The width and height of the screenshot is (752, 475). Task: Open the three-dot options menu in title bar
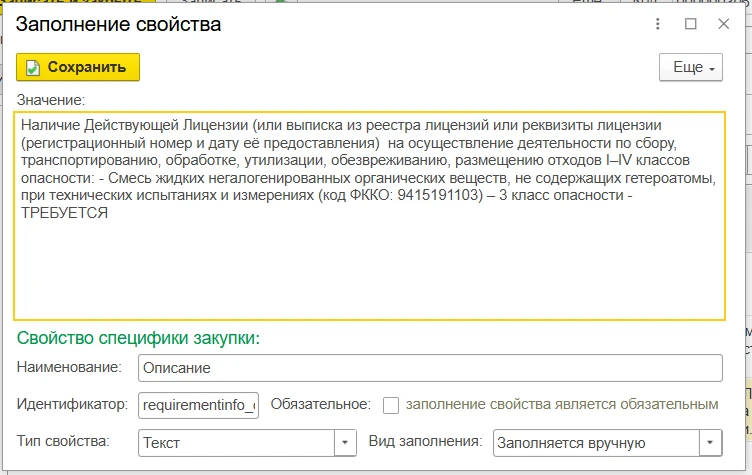click(658, 24)
